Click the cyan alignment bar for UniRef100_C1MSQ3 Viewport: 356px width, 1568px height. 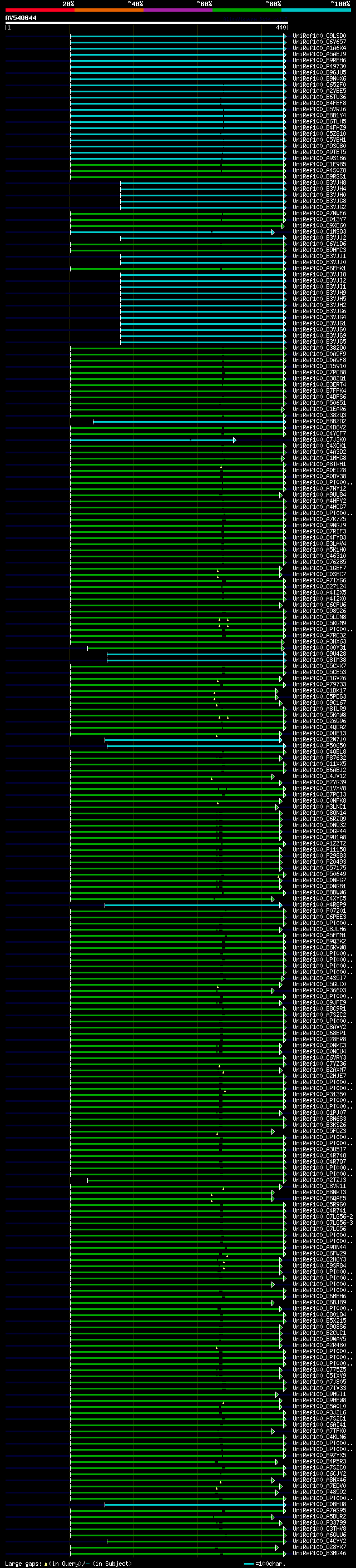[172, 232]
